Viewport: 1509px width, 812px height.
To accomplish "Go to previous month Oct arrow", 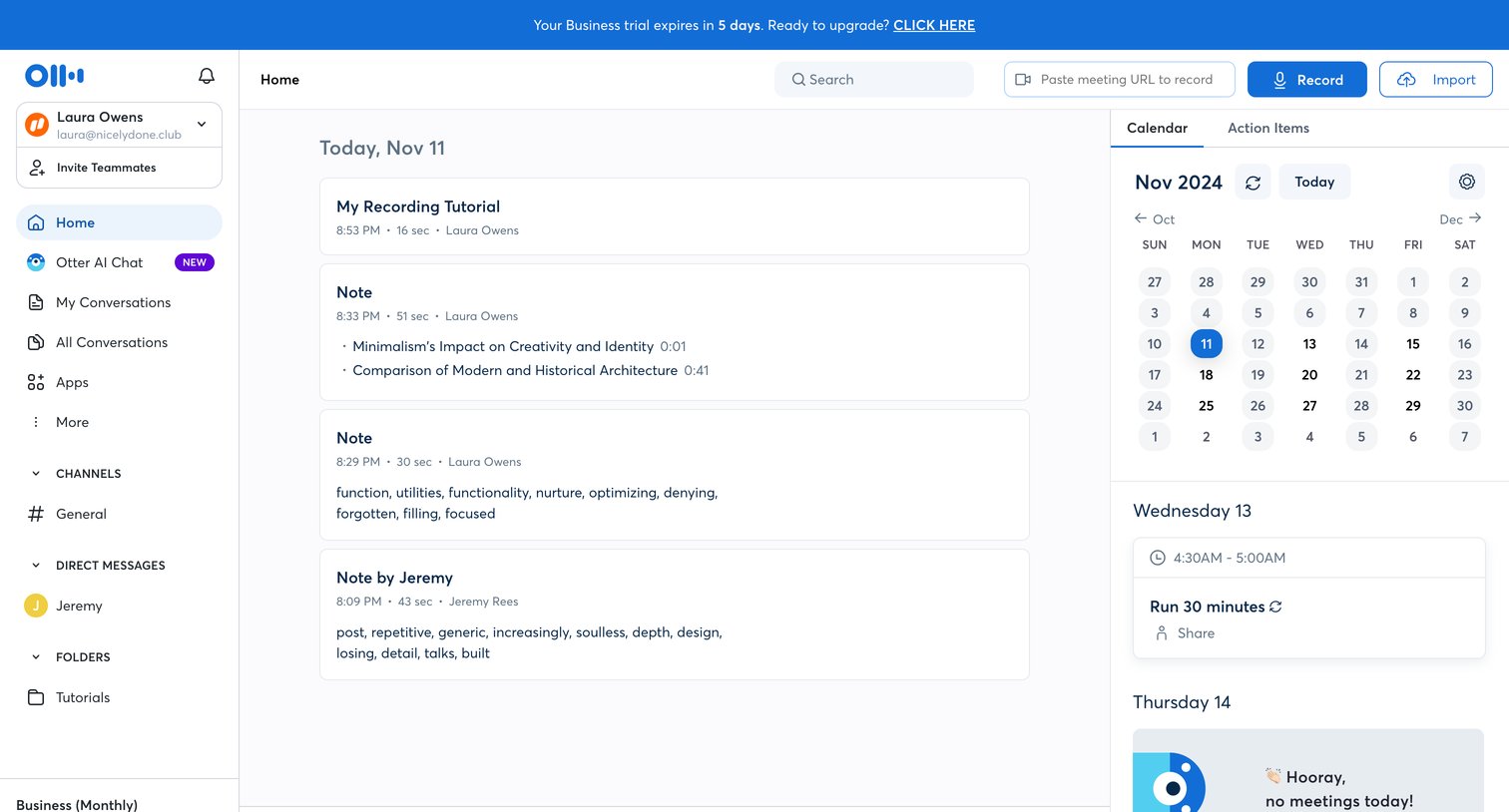I will (1141, 218).
